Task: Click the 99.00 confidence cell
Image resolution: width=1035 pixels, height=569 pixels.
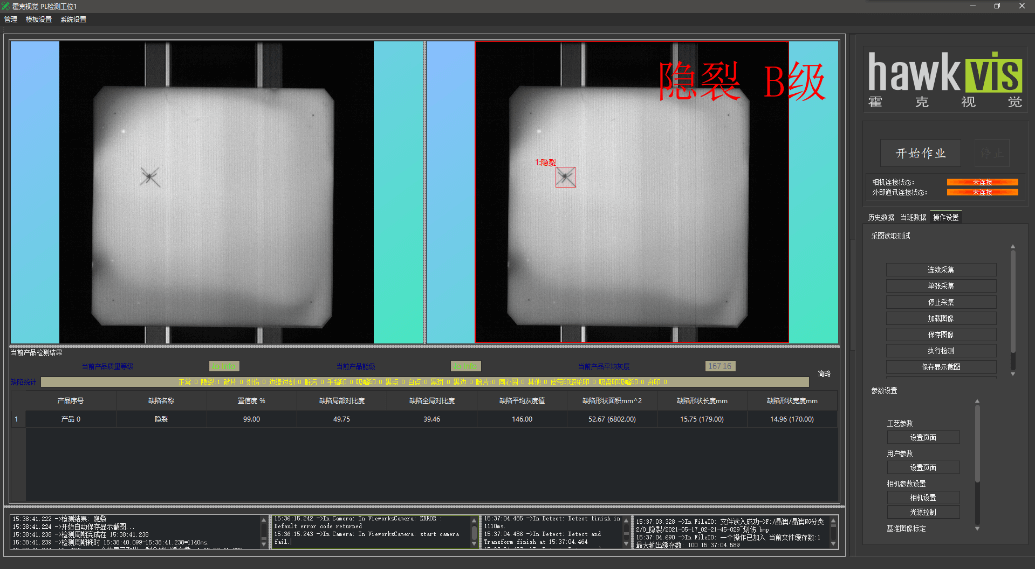Action: pos(251,419)
